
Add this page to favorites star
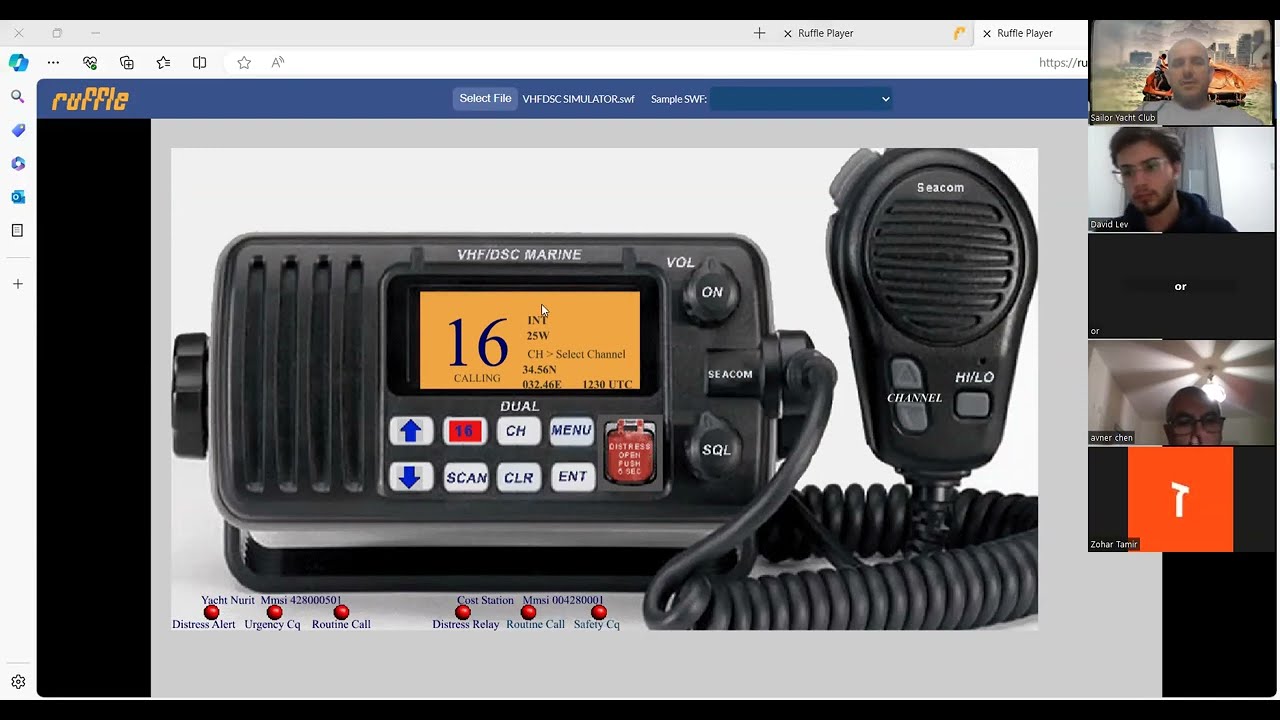pyautogui.click(x=244, y=62)
